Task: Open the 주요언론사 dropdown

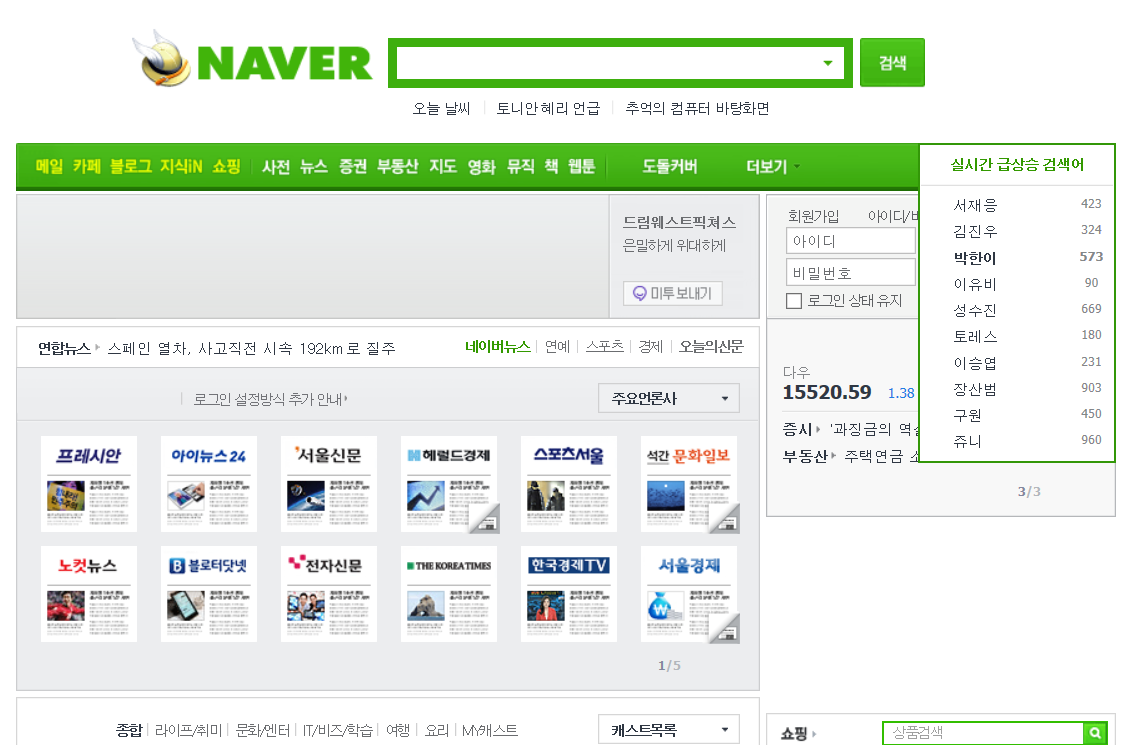Action: click(x=668, y=398)
